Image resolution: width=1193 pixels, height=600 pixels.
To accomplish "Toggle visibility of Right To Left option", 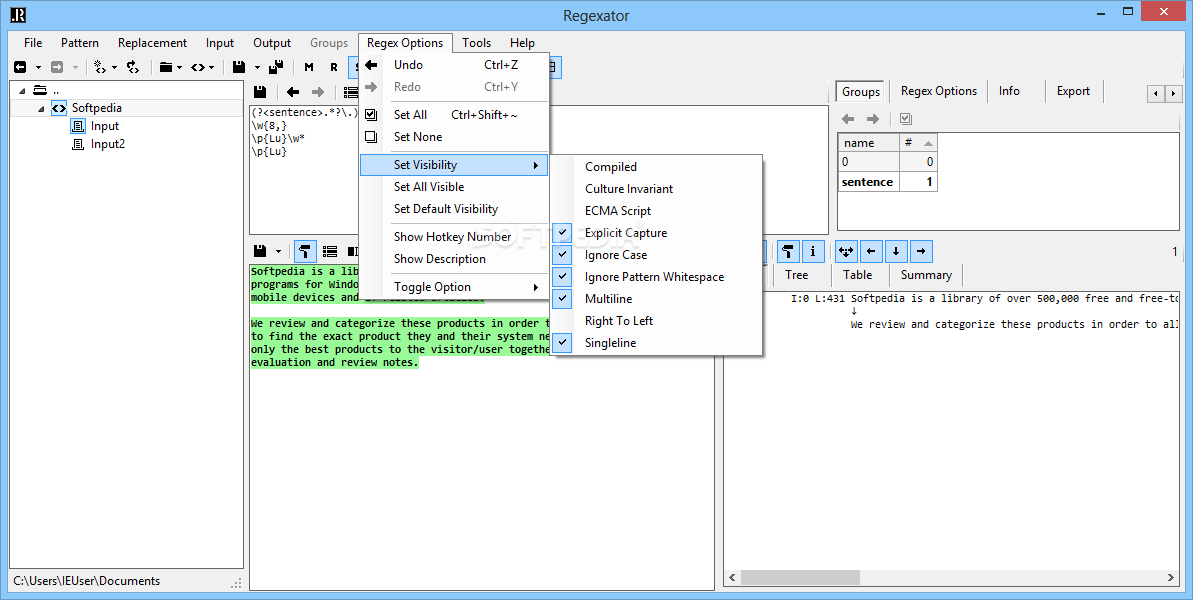I will 657,321.
